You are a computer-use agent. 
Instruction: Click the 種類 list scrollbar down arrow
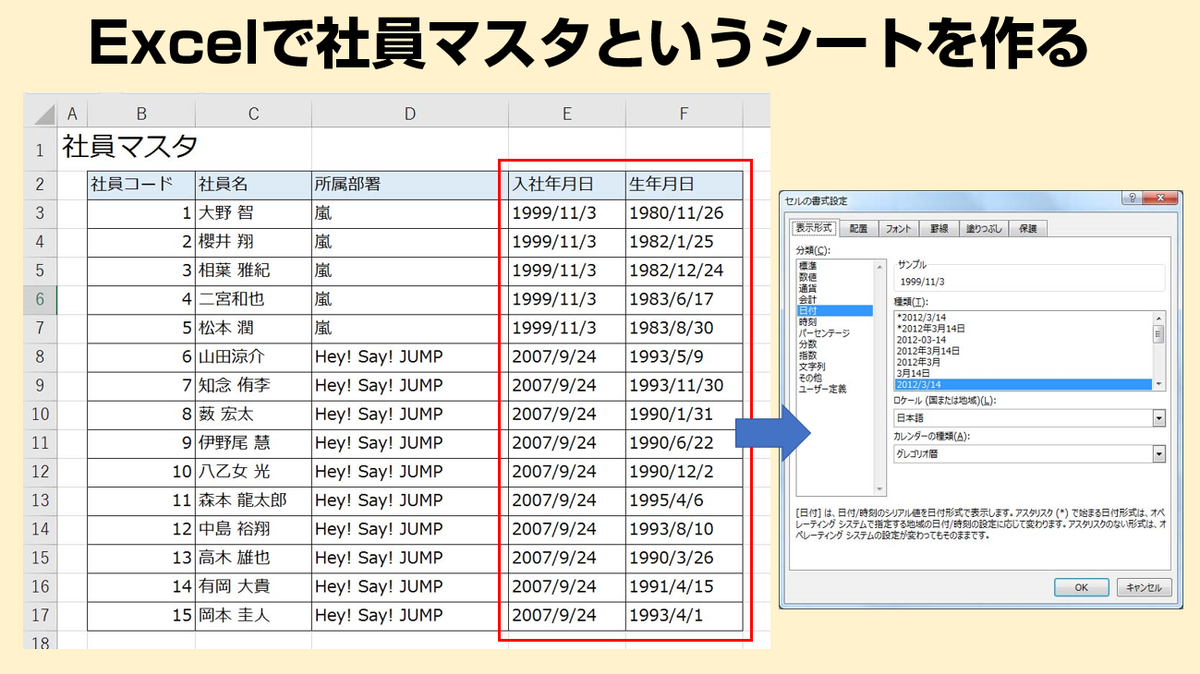click(x=1159, y=384)
